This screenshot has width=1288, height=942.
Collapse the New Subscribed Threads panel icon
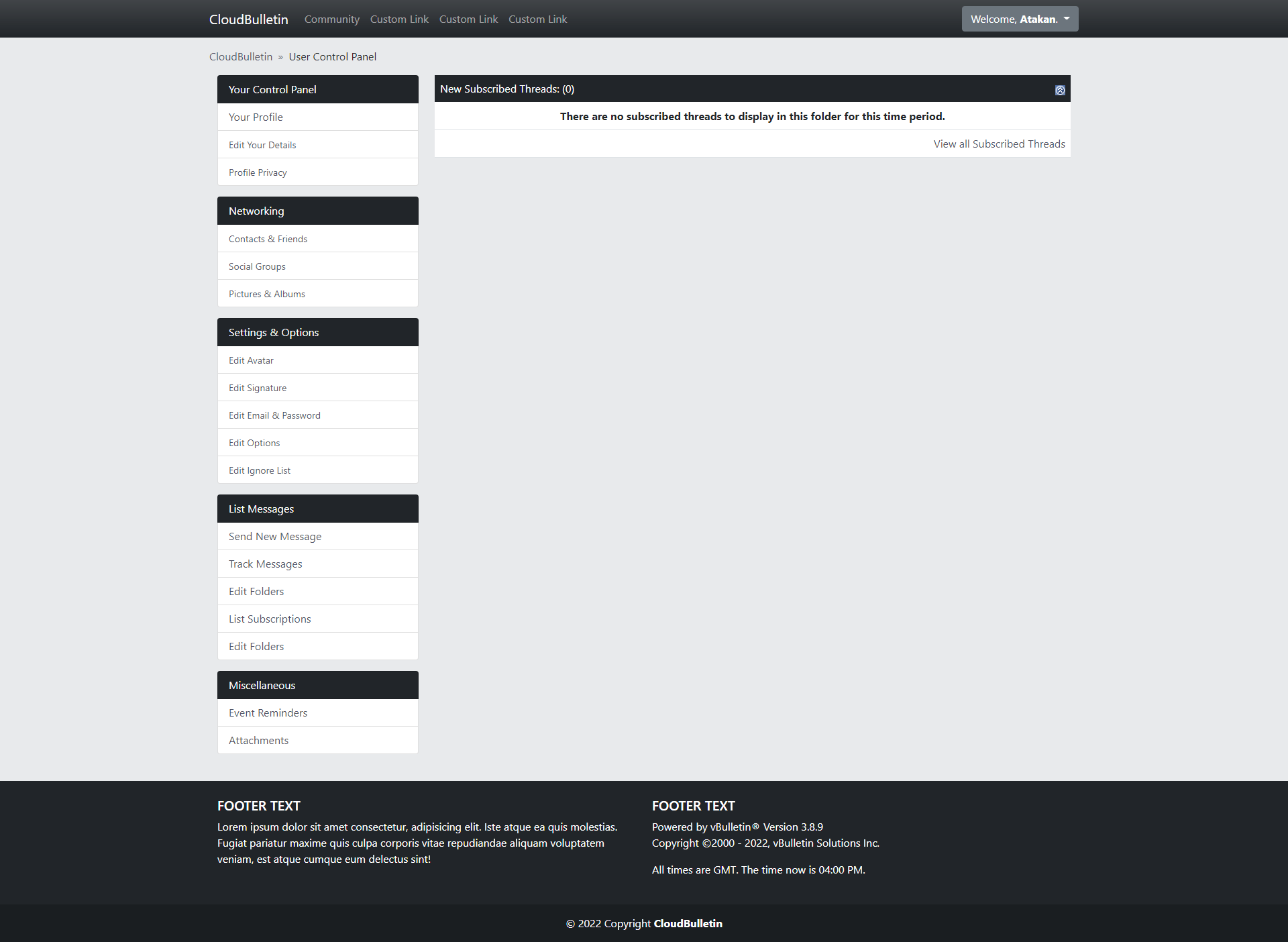coord(1060,90)
